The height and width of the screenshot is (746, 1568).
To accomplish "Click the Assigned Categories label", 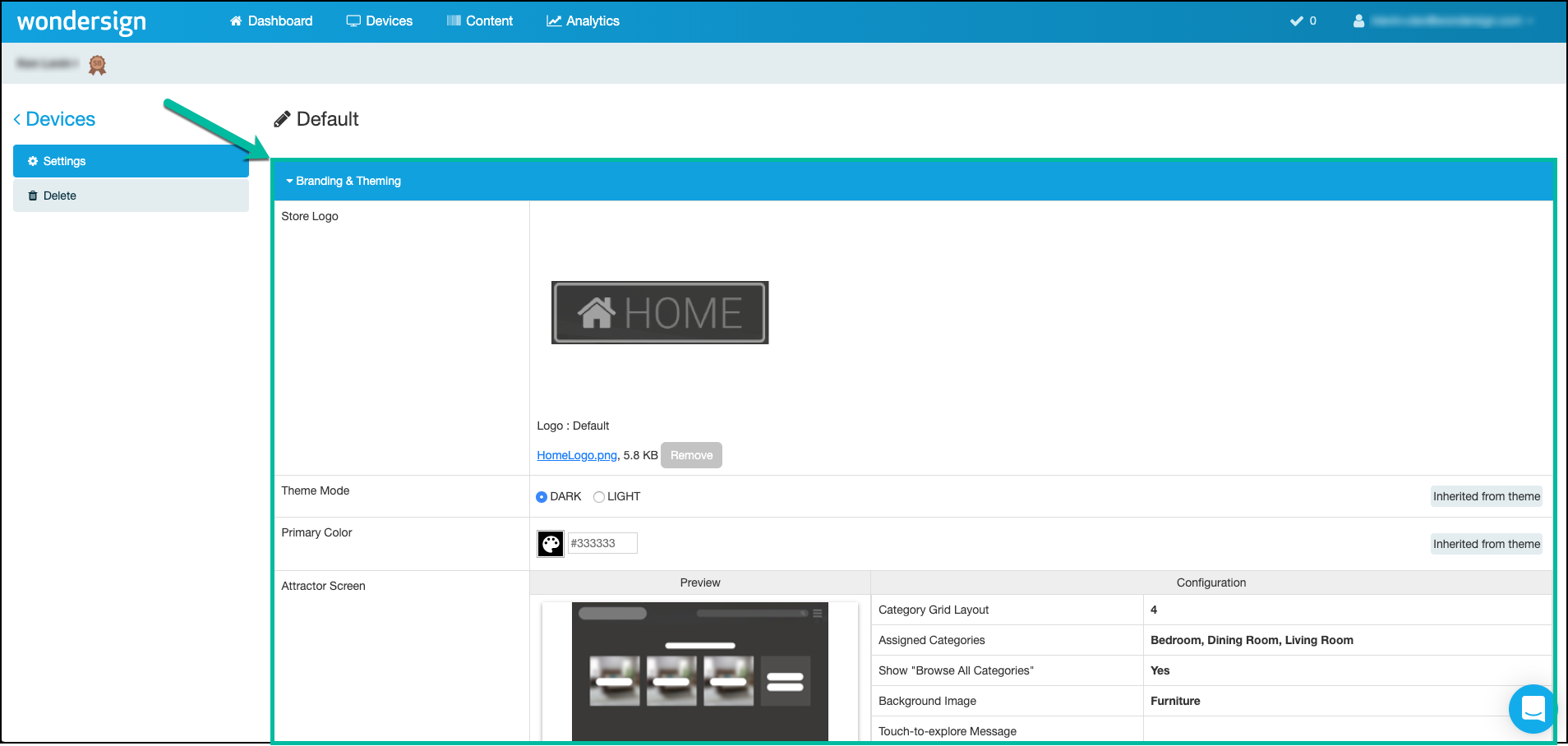I will click(931, 640).
